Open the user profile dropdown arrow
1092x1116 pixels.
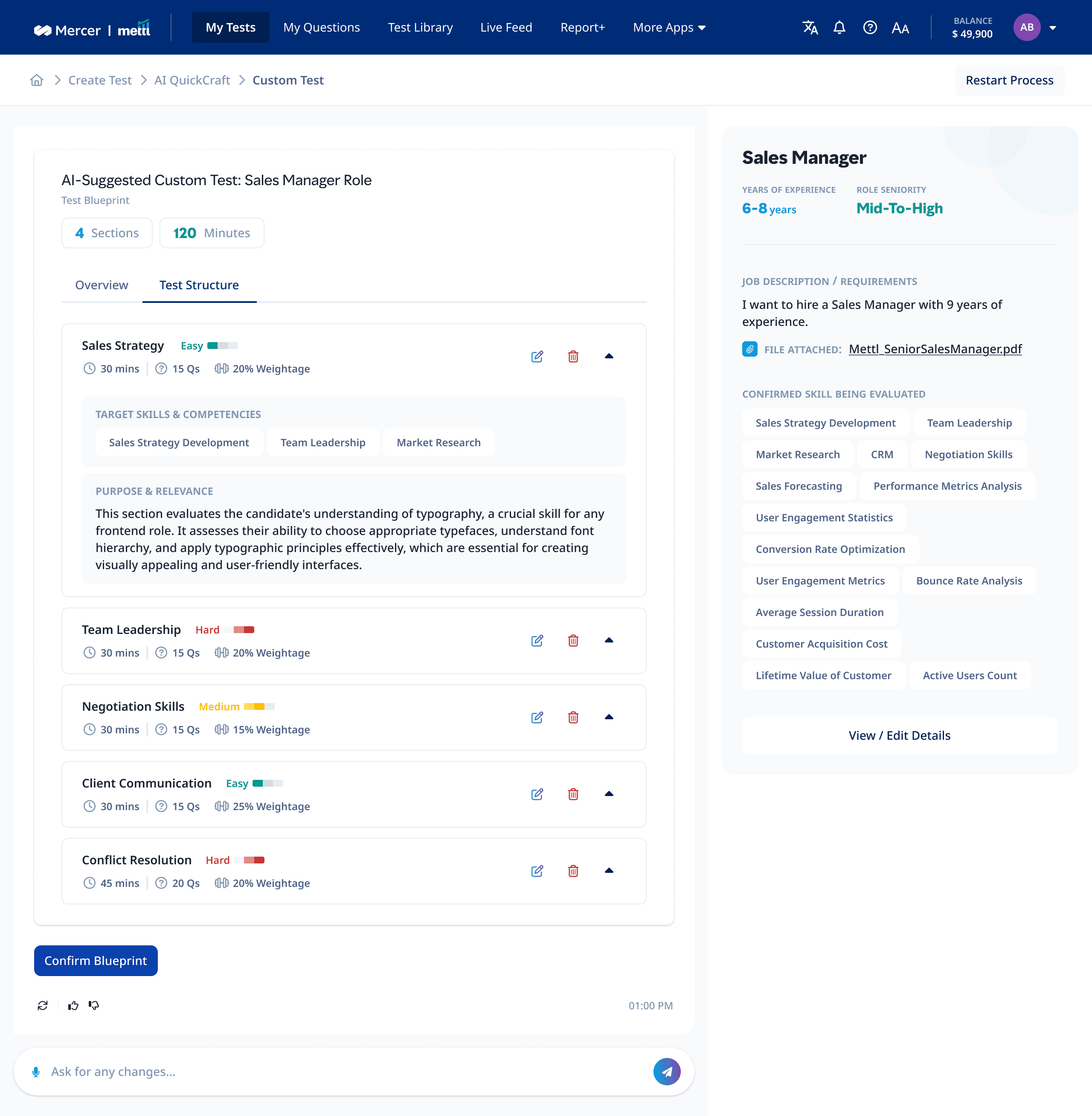[x=1052, y=28]
